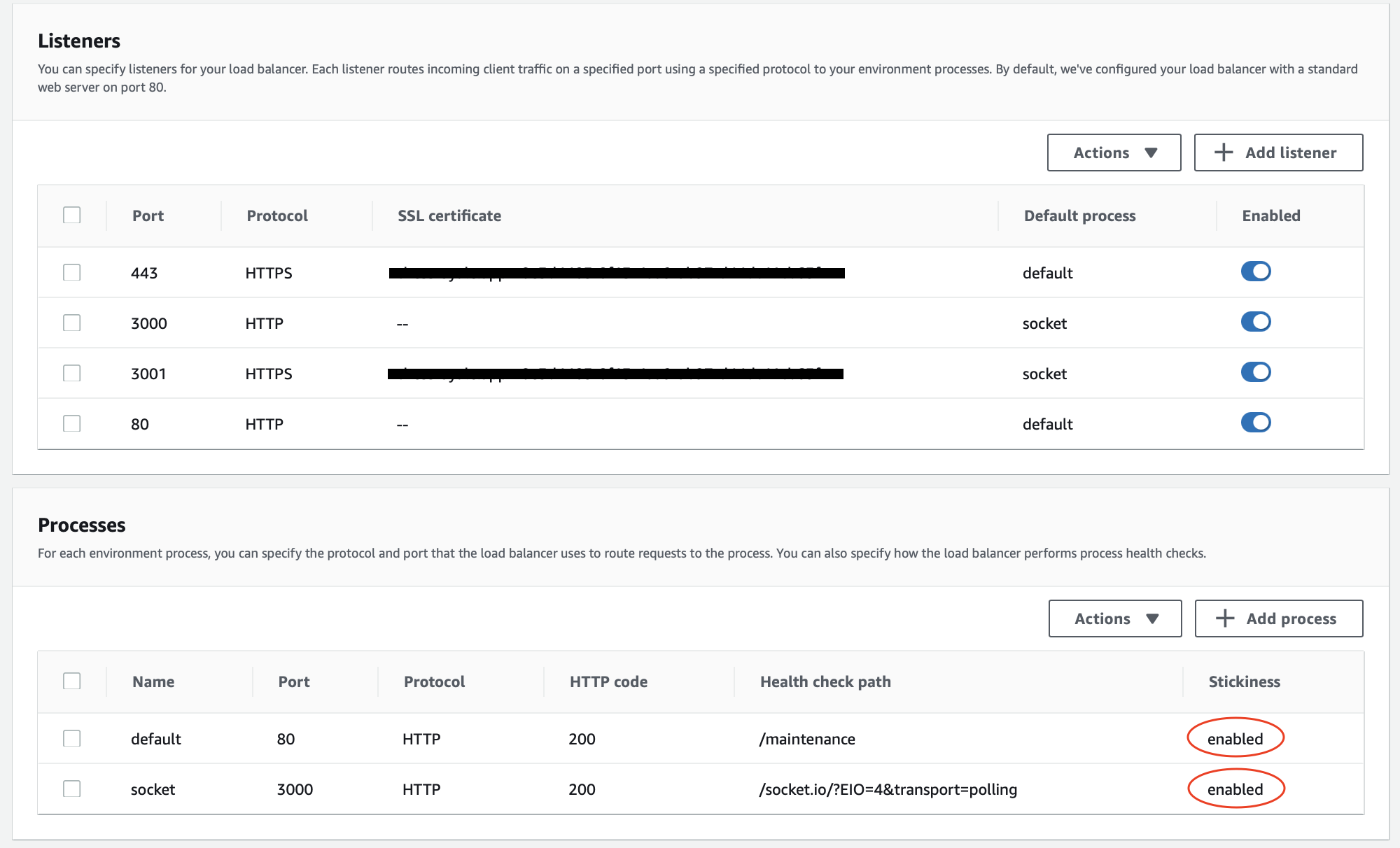Select the checkbox for the port 443 listener
Viewport: 1400px width, 848px height.
(72, 272)
